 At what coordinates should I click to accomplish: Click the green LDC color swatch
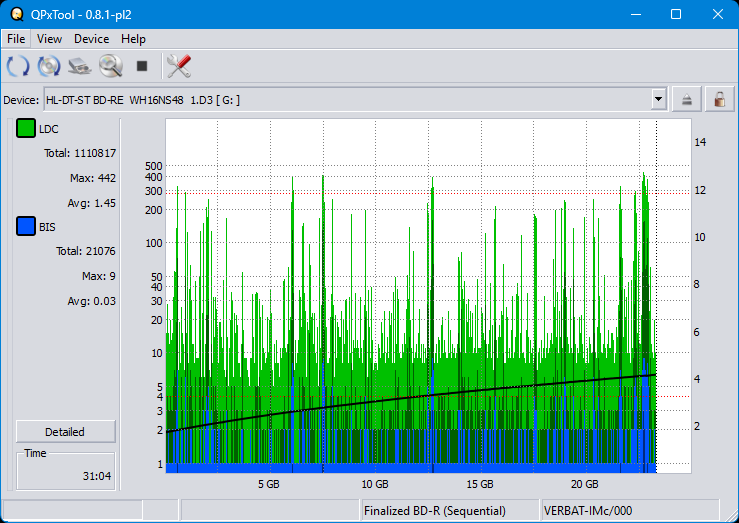click(x=26, y=129)
